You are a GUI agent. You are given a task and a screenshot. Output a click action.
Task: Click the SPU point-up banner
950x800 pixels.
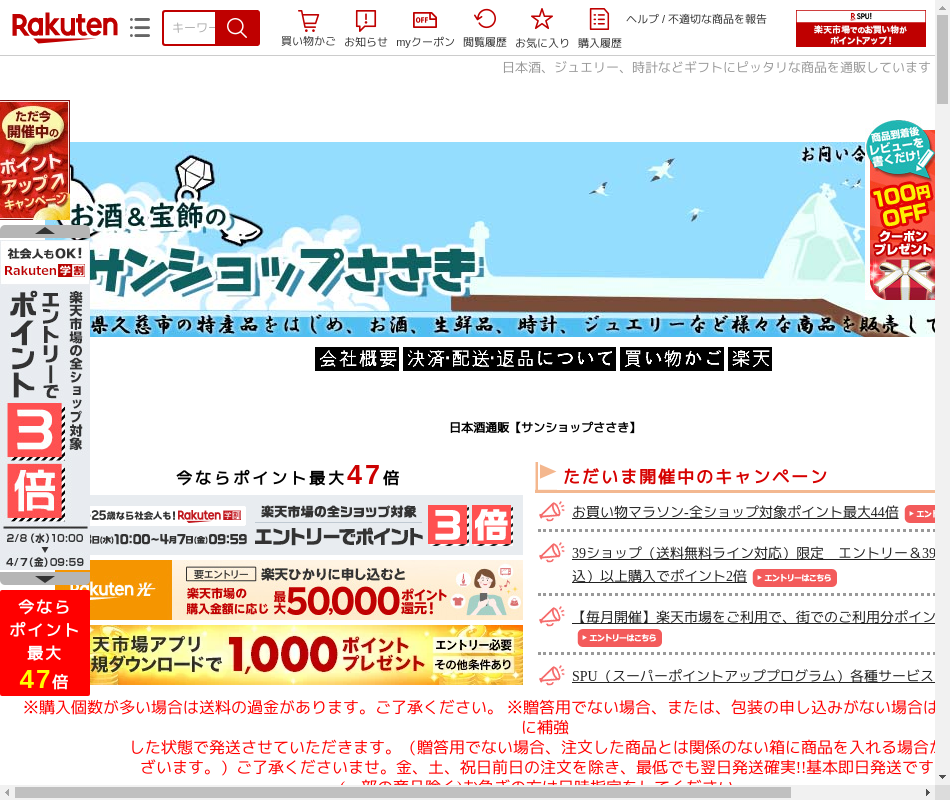pos(860,28)
